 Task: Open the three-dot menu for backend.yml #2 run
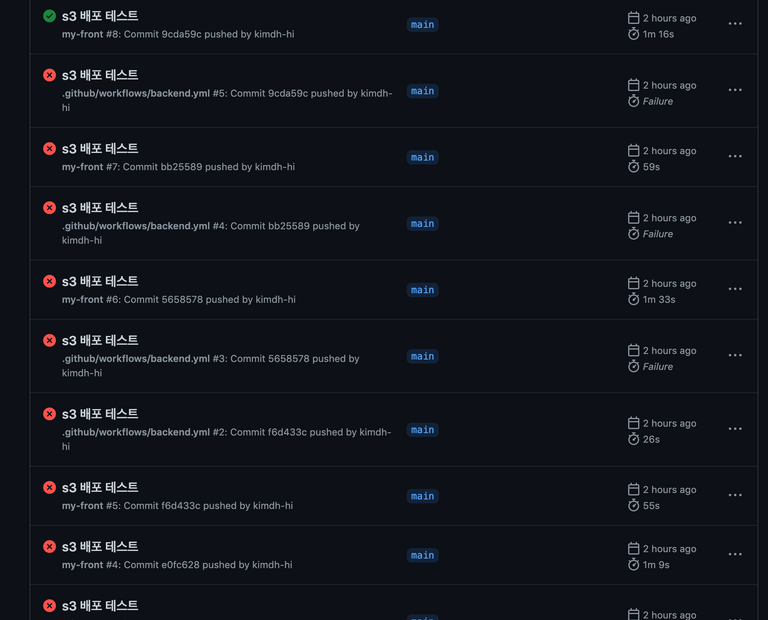point(735,429)
